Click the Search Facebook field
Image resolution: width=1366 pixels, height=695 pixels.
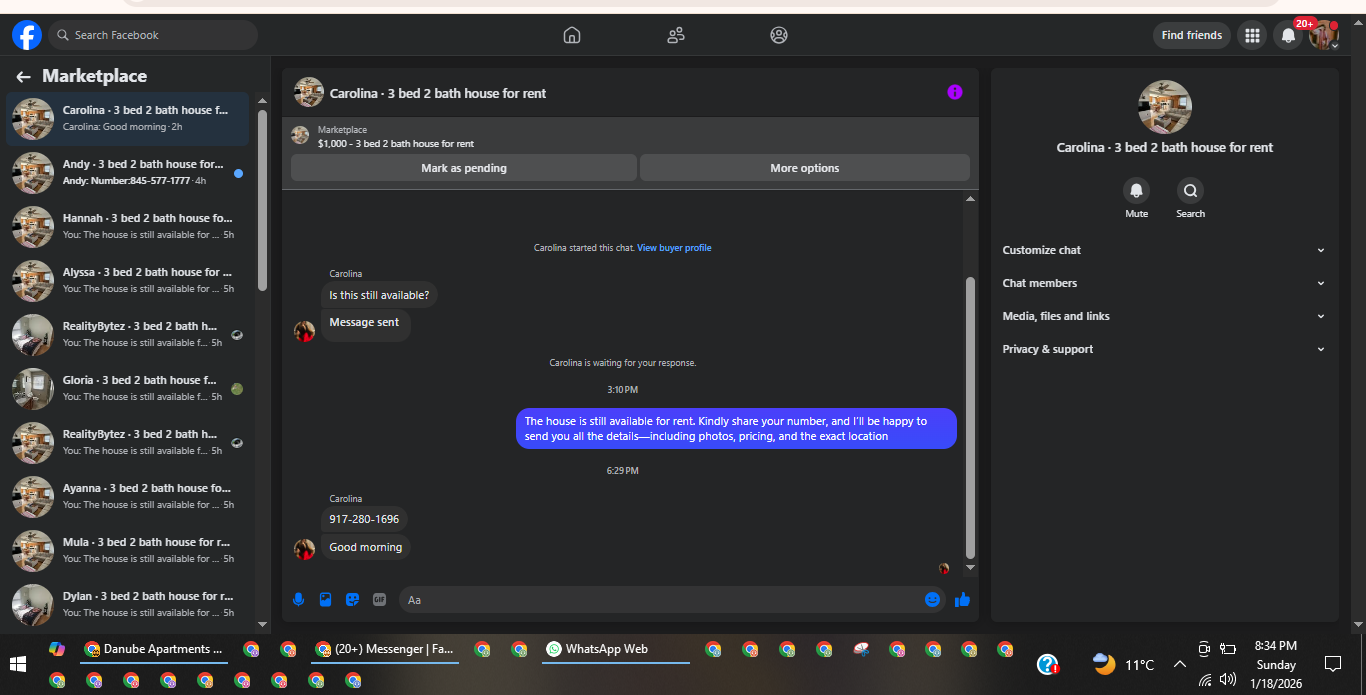[153, 35]
